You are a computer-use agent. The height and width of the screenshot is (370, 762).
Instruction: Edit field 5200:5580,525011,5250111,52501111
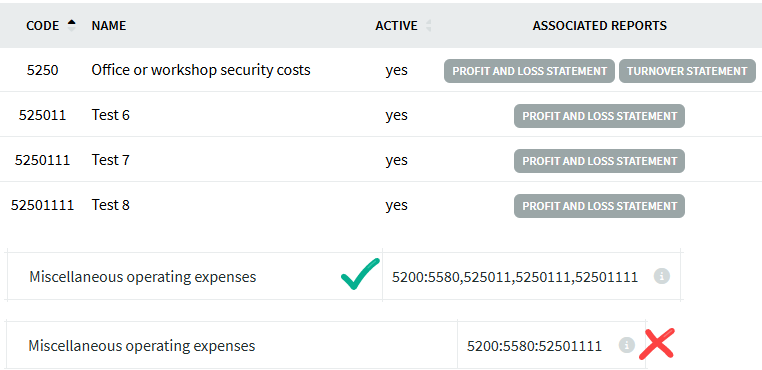click(531, 277)
